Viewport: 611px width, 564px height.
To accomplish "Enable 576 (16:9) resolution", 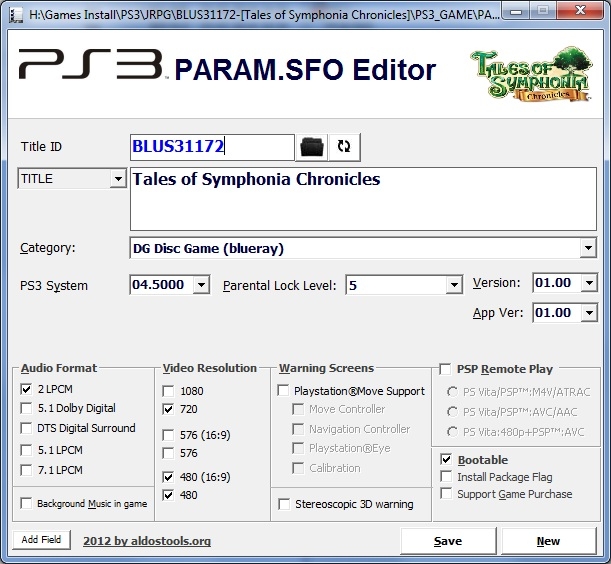I will [168, 435].
